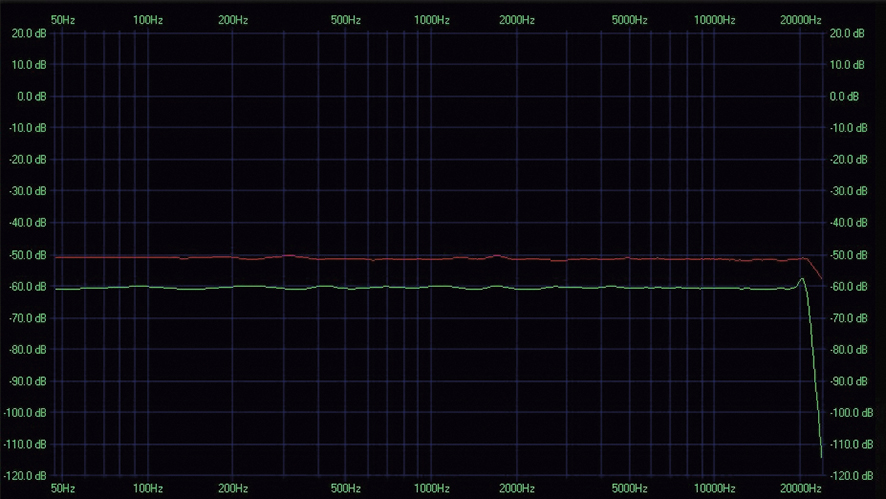
Task: Select the -110.0 dB label on left axis
Action: coord(25,444)
